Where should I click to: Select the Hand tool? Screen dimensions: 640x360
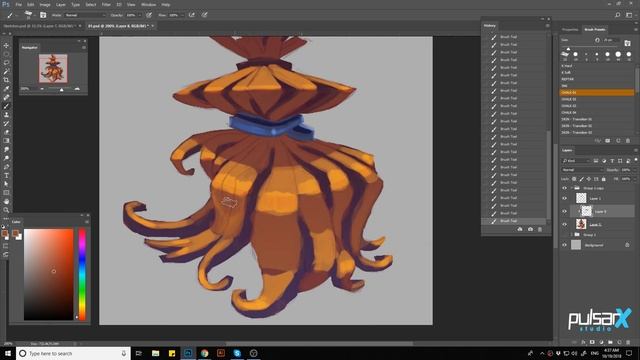(6, 202)
